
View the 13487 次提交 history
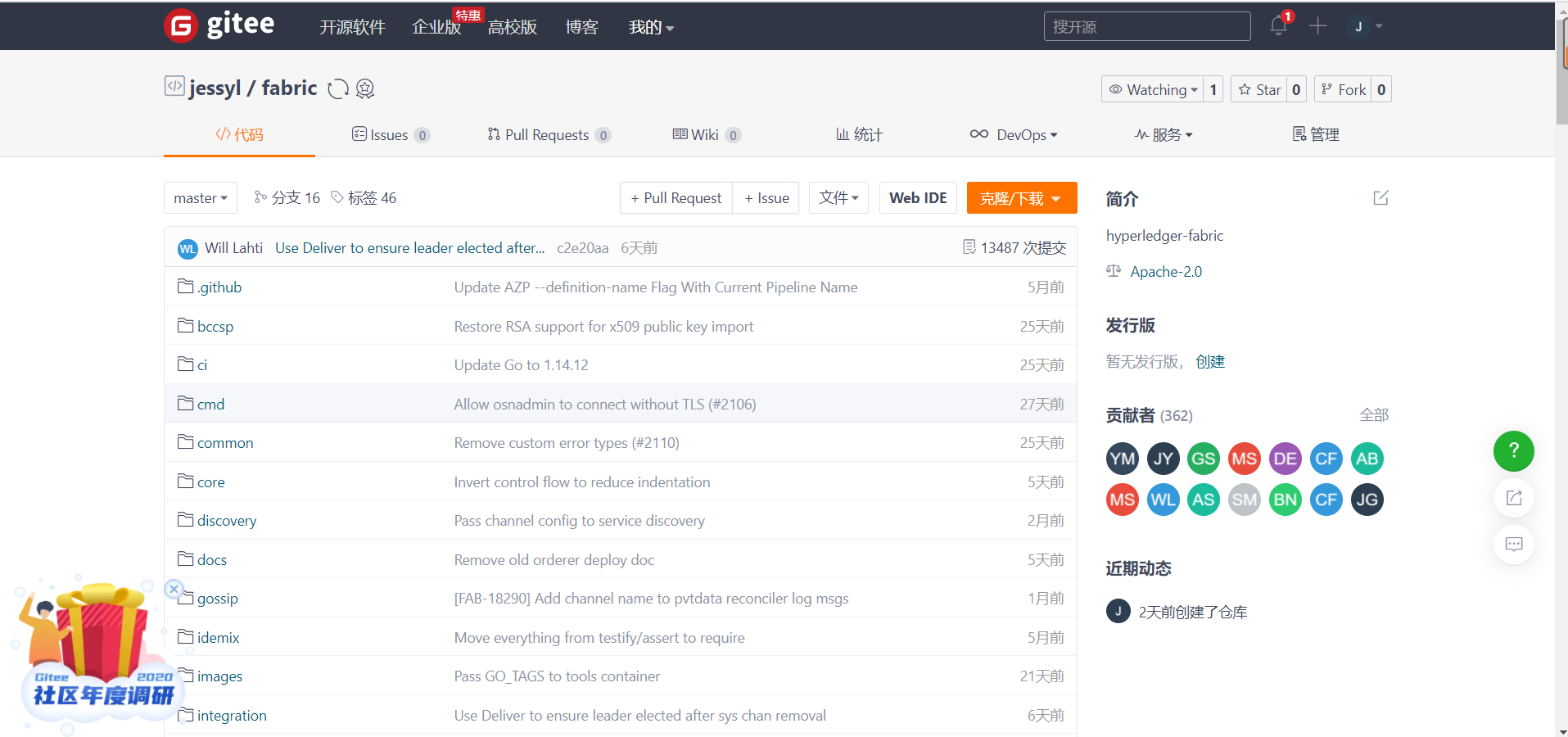click(x=1014, y=248)
